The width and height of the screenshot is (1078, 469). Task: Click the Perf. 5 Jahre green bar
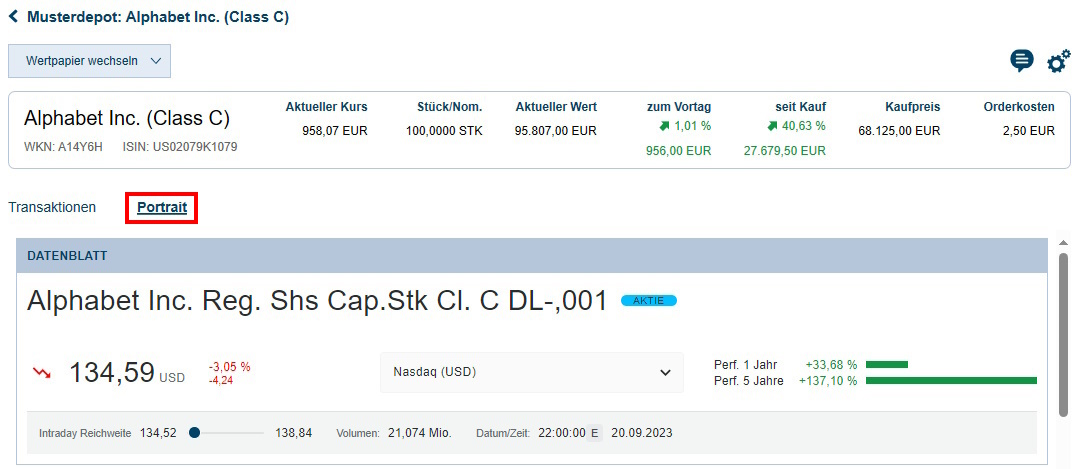pos(951,380)
